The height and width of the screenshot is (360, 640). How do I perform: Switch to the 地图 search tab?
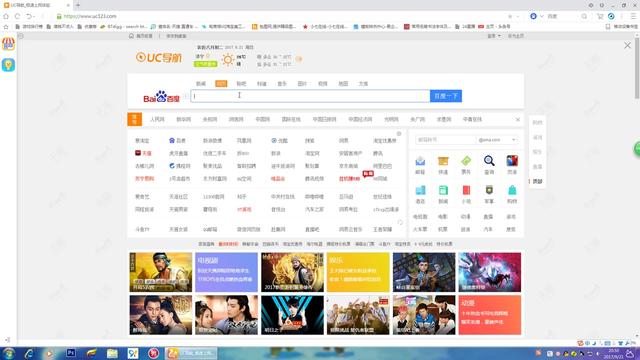click(343, 84)
